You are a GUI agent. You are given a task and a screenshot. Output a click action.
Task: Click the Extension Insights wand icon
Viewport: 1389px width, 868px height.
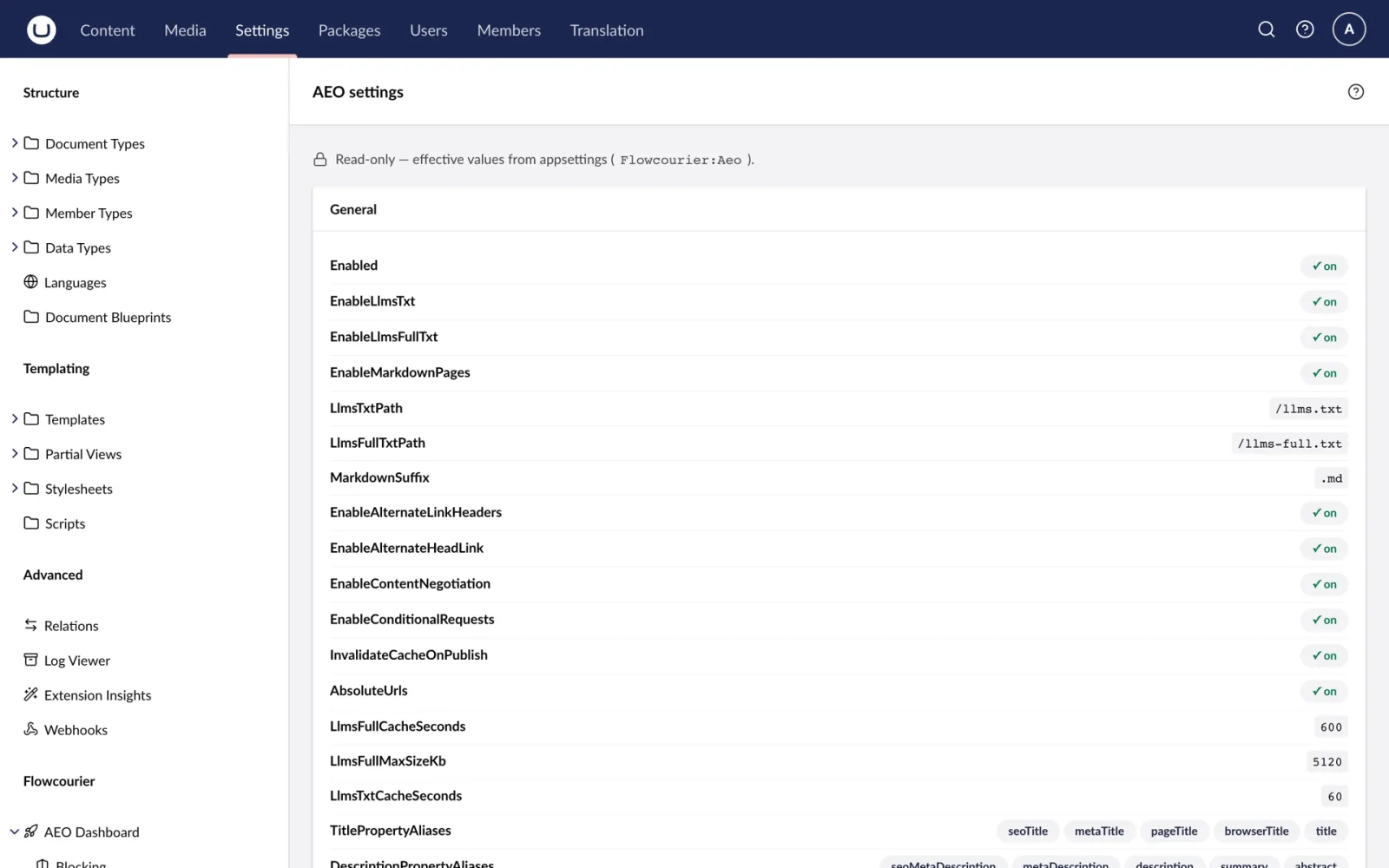[x=31, y=694]
